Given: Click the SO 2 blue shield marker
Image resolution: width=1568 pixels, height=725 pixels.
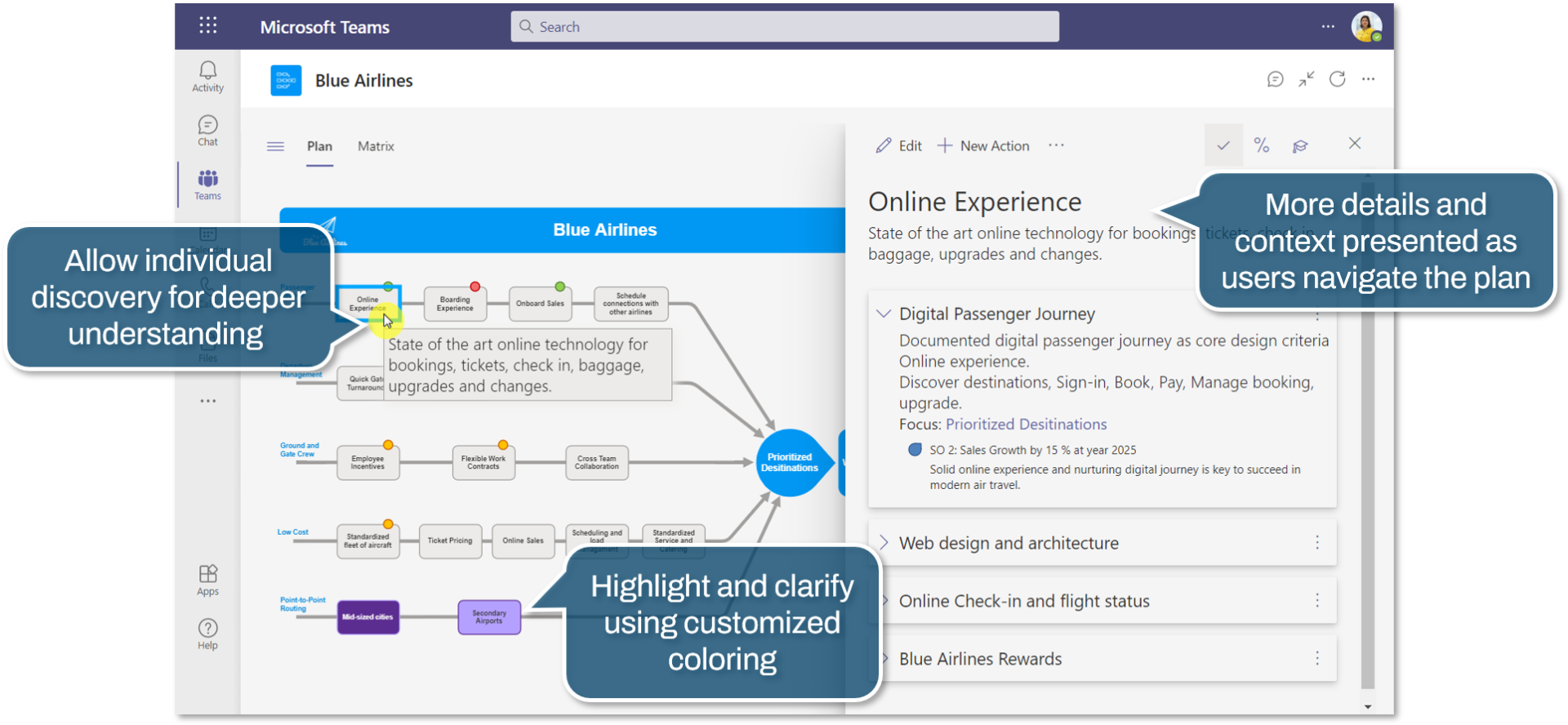Looking at the screenshot, I should click(x=915, y=449).
